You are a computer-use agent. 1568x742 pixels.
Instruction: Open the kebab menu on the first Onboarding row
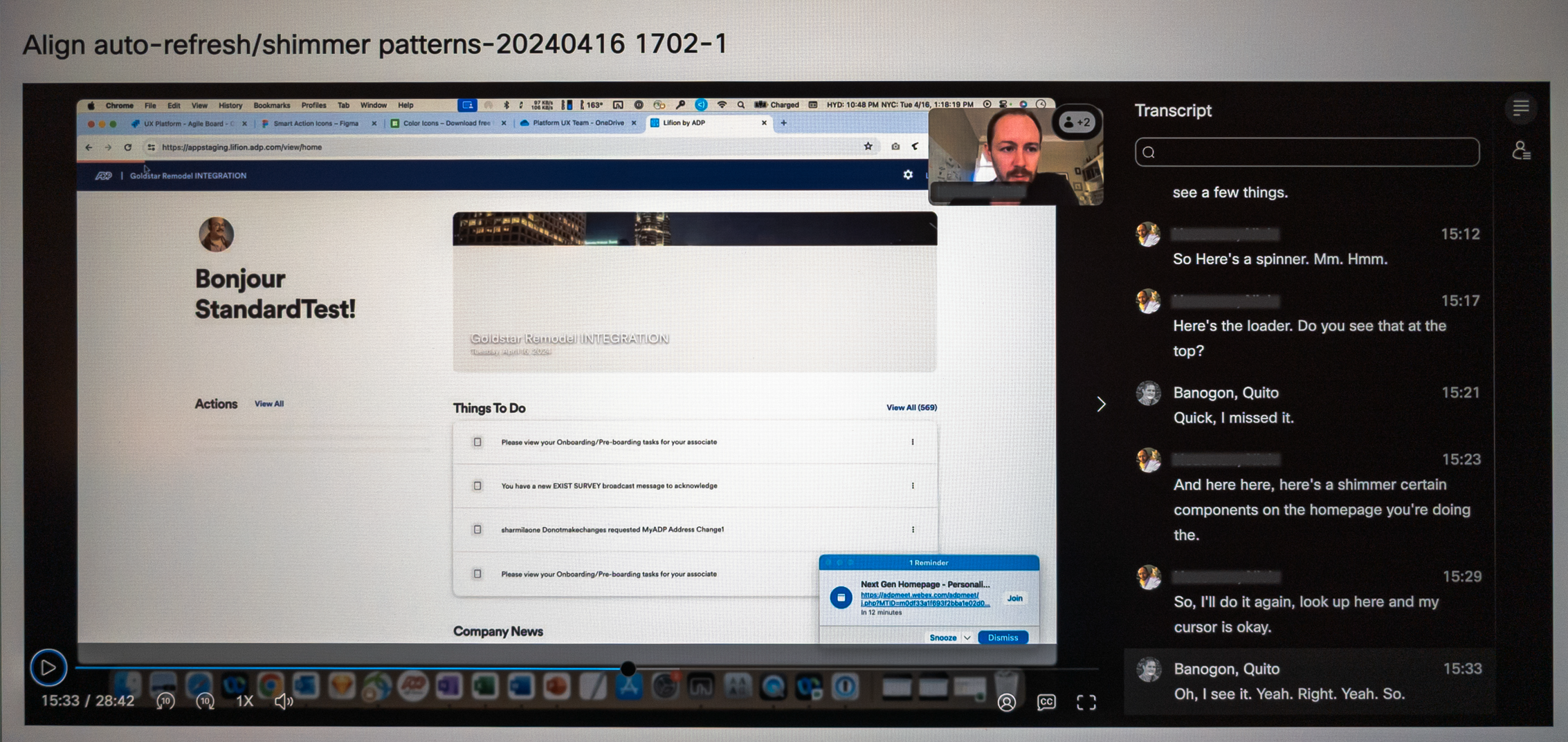click(913, 442)
